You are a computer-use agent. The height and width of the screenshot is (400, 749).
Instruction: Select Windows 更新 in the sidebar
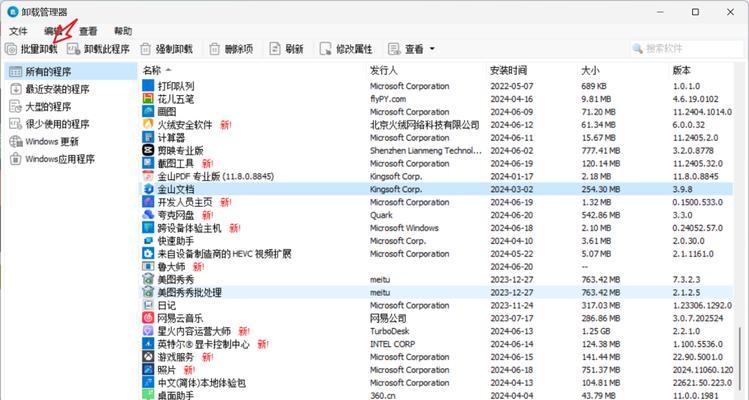71,141
